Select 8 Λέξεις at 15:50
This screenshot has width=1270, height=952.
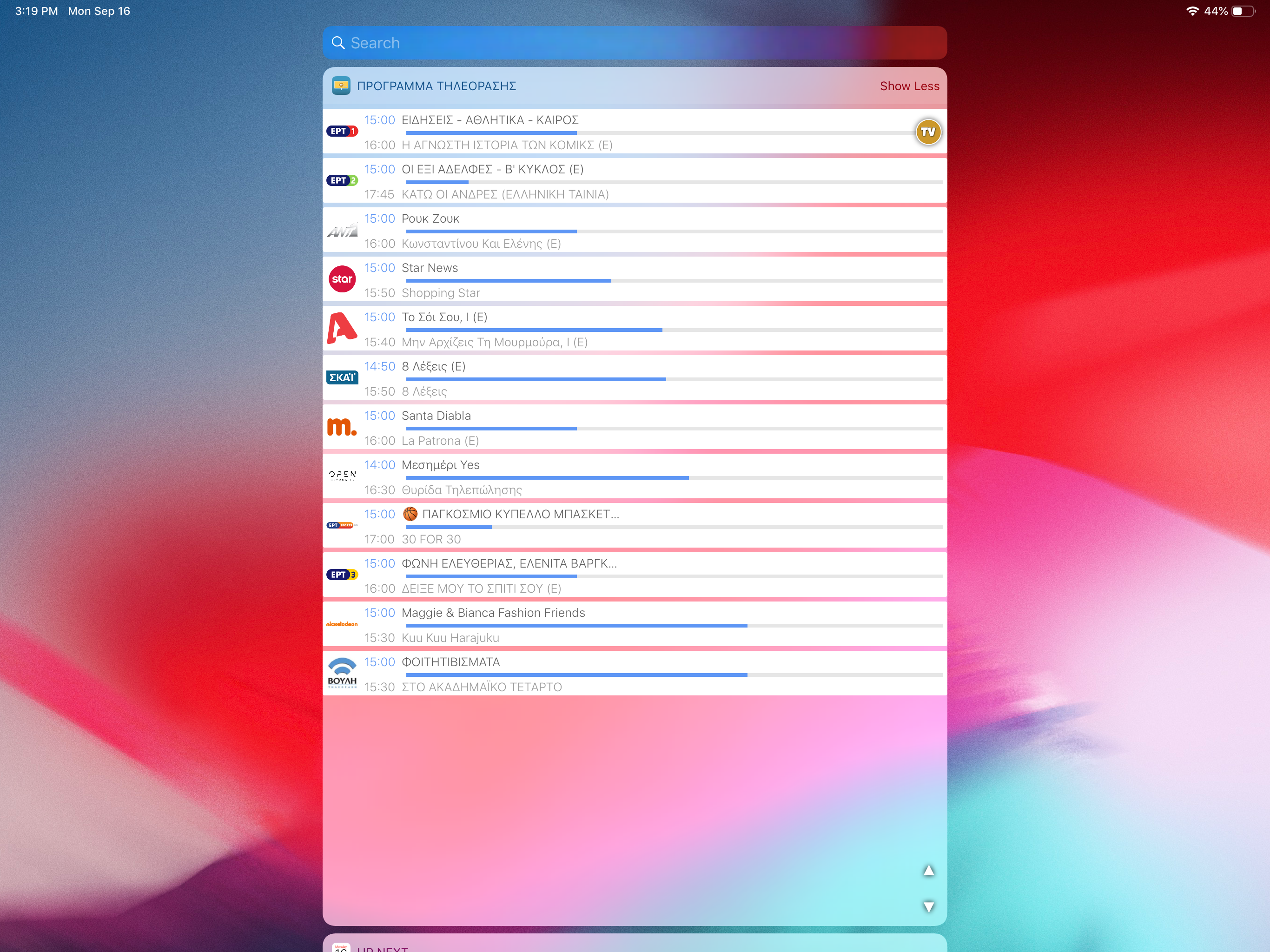(x=424, y=392)
